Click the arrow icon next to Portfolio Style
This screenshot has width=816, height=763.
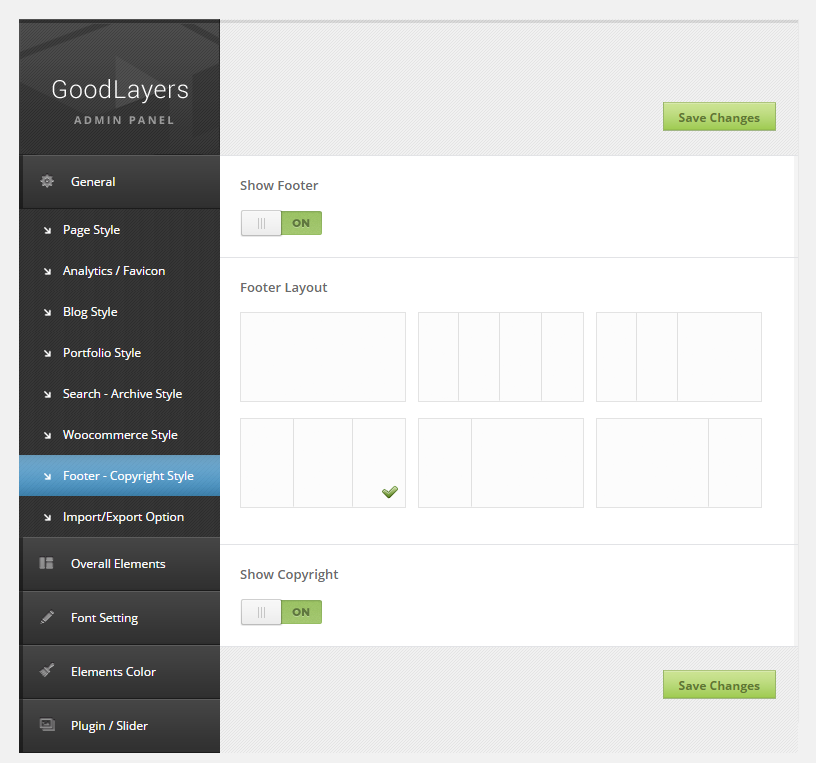(47, 353)
